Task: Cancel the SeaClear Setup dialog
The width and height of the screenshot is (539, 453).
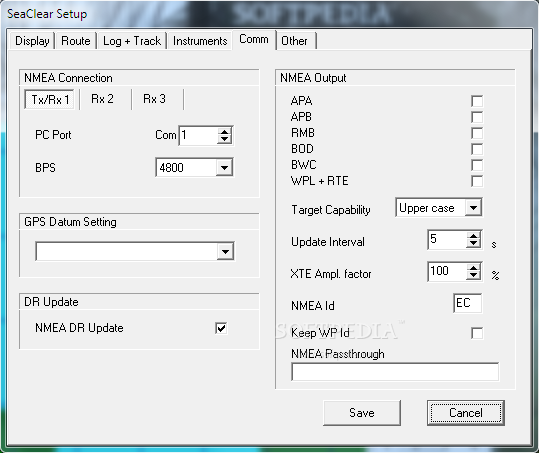Action: tap(466, 412)
